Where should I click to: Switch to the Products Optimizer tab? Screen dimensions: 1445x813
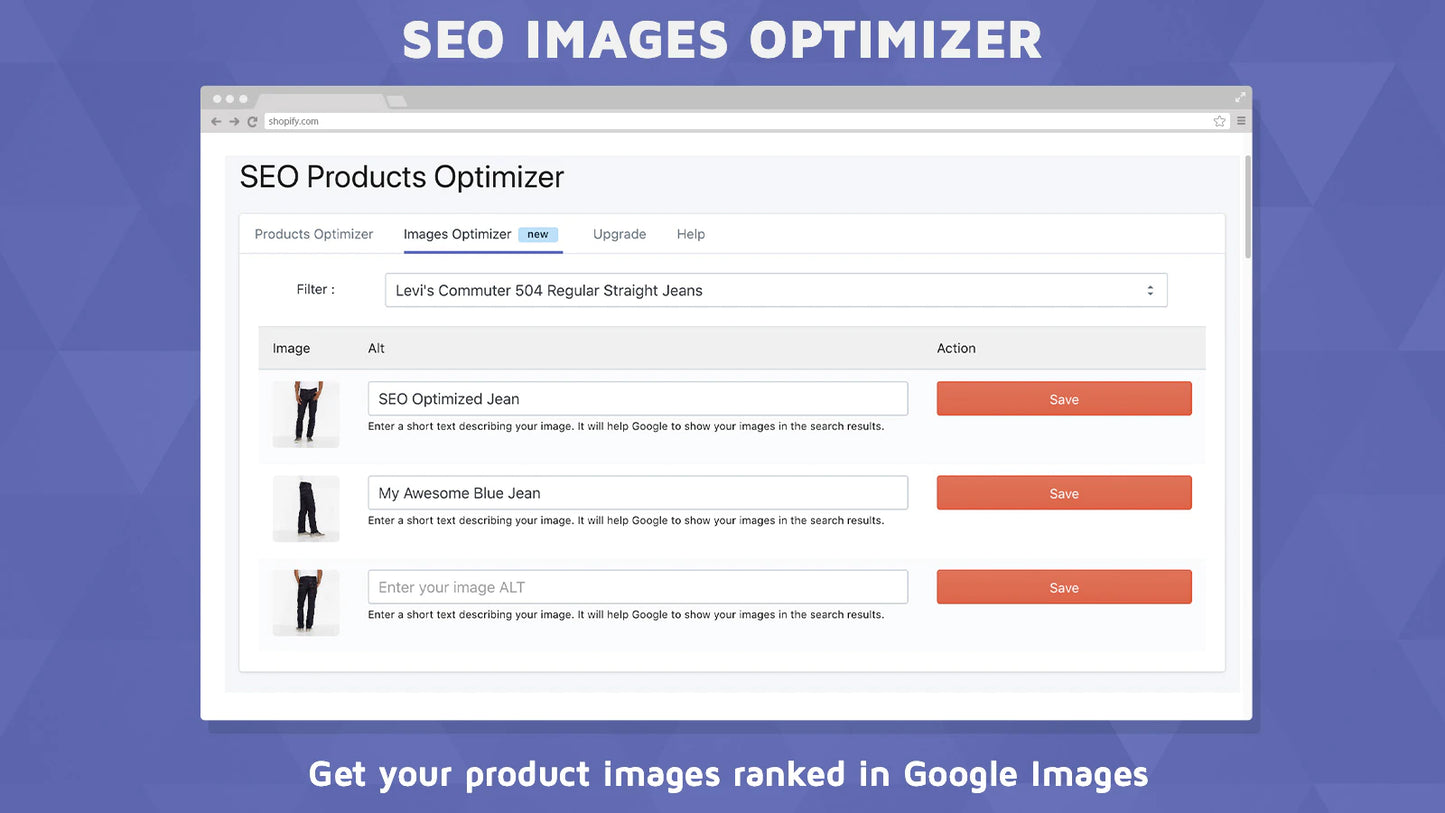[x=313, y=233]
